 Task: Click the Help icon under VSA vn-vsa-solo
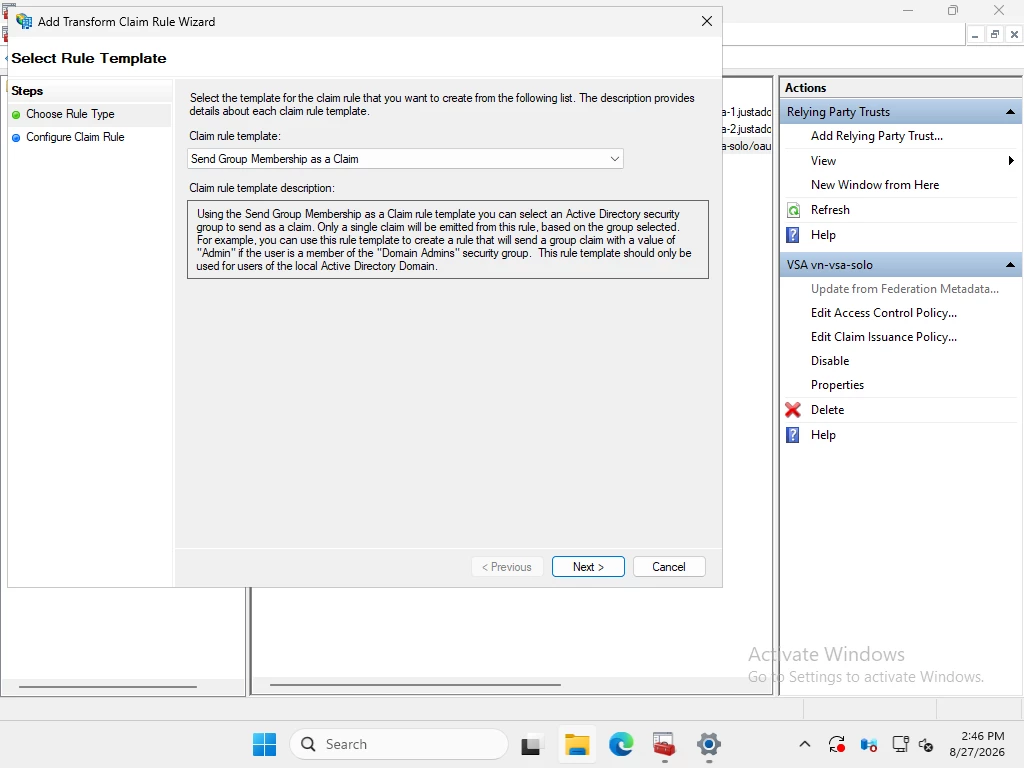[x=793, y=435]
